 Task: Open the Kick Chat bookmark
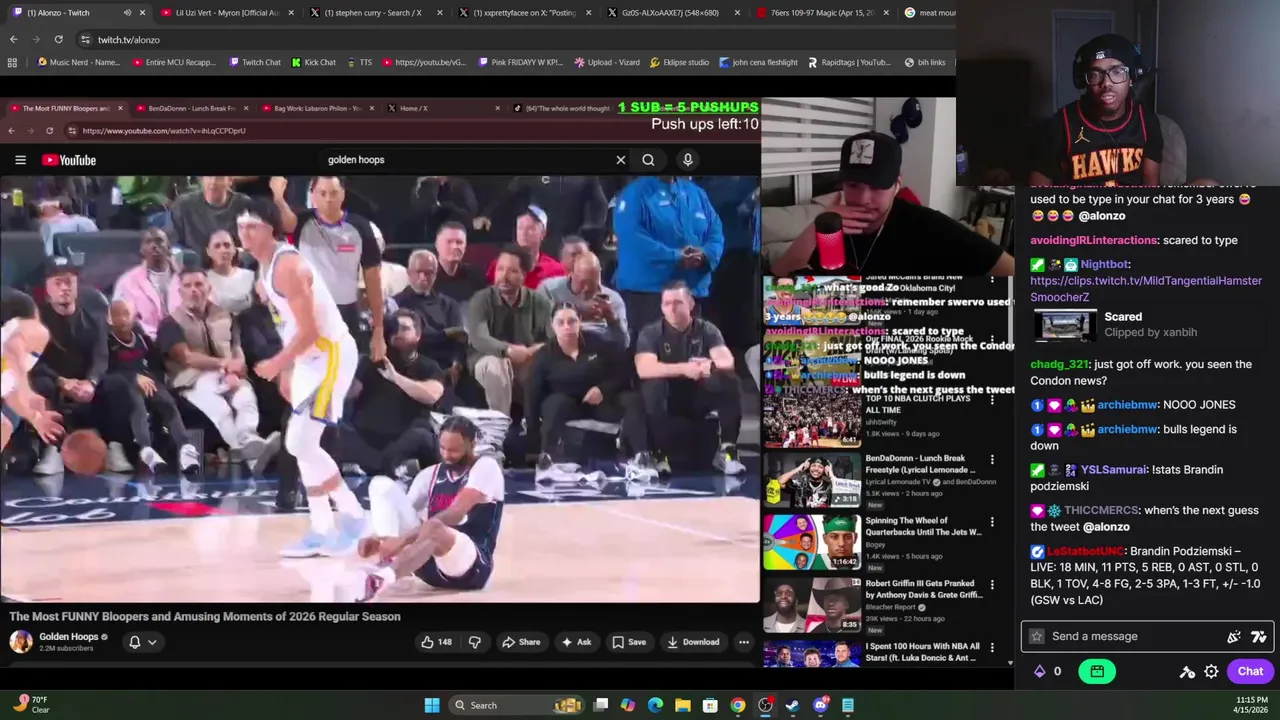point(314,62)
